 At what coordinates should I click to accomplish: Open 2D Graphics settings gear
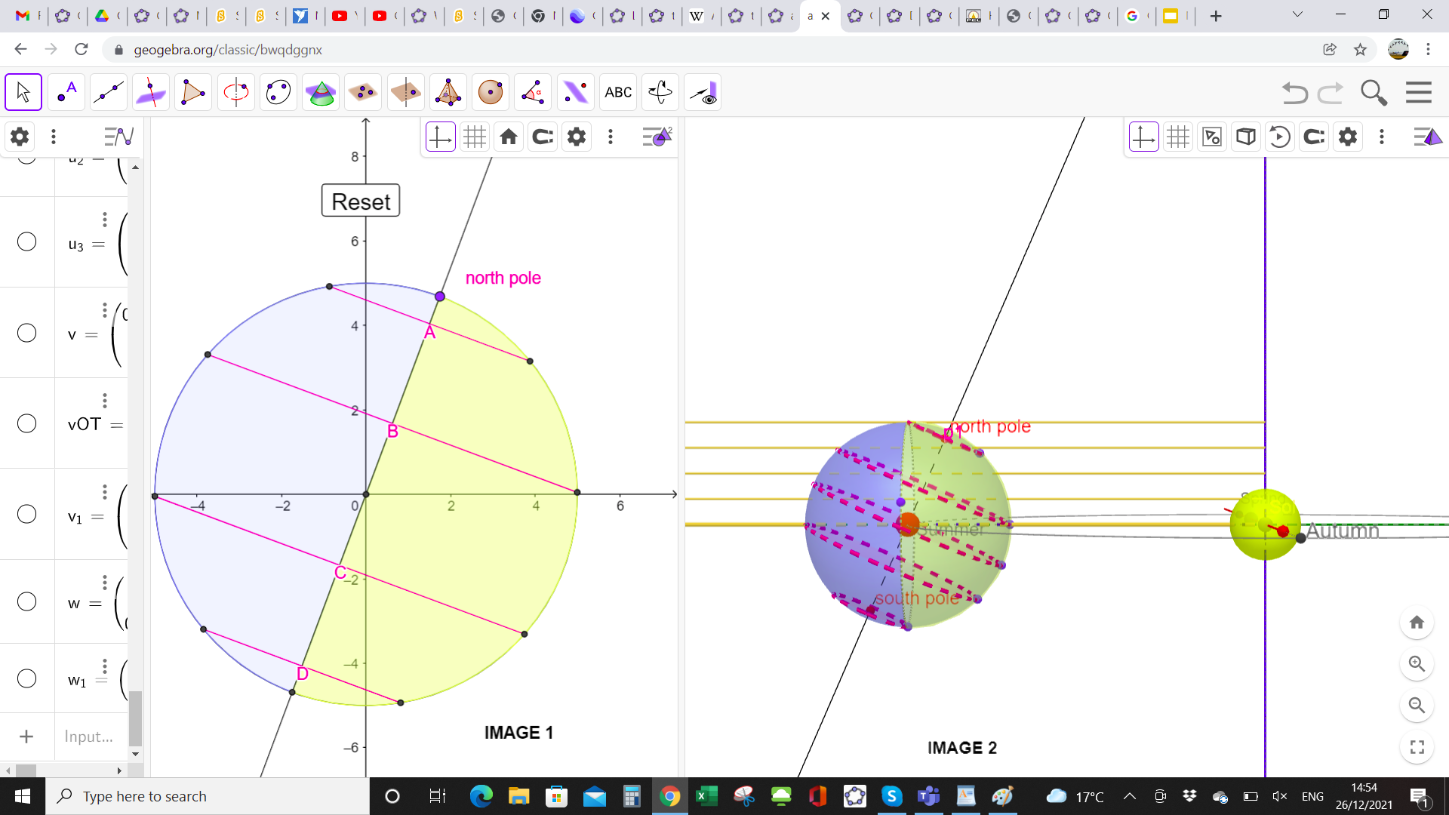577,137
